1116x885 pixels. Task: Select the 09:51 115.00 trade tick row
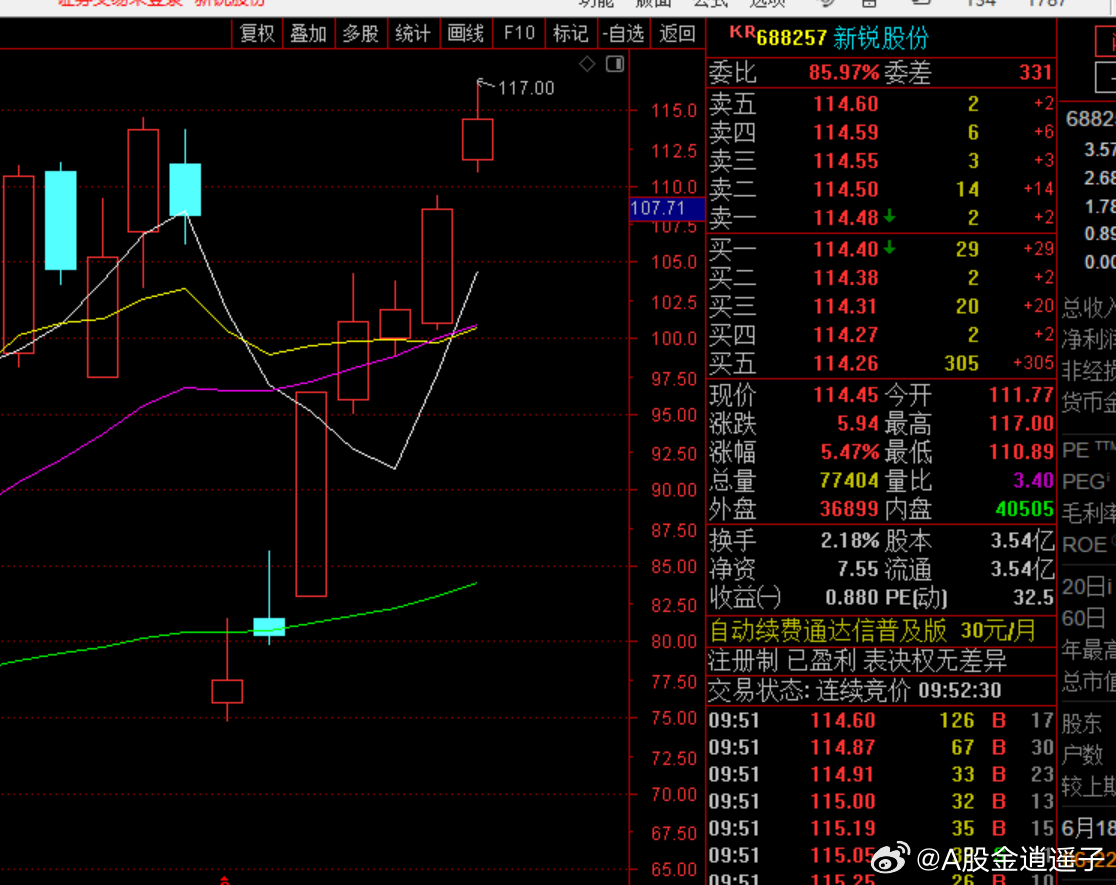click(x=881, y=802)
